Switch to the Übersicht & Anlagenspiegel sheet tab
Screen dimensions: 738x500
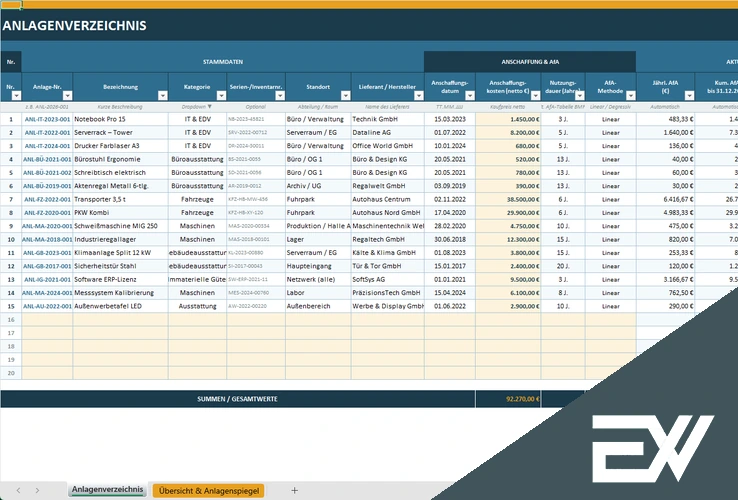[x=209, y=491]
